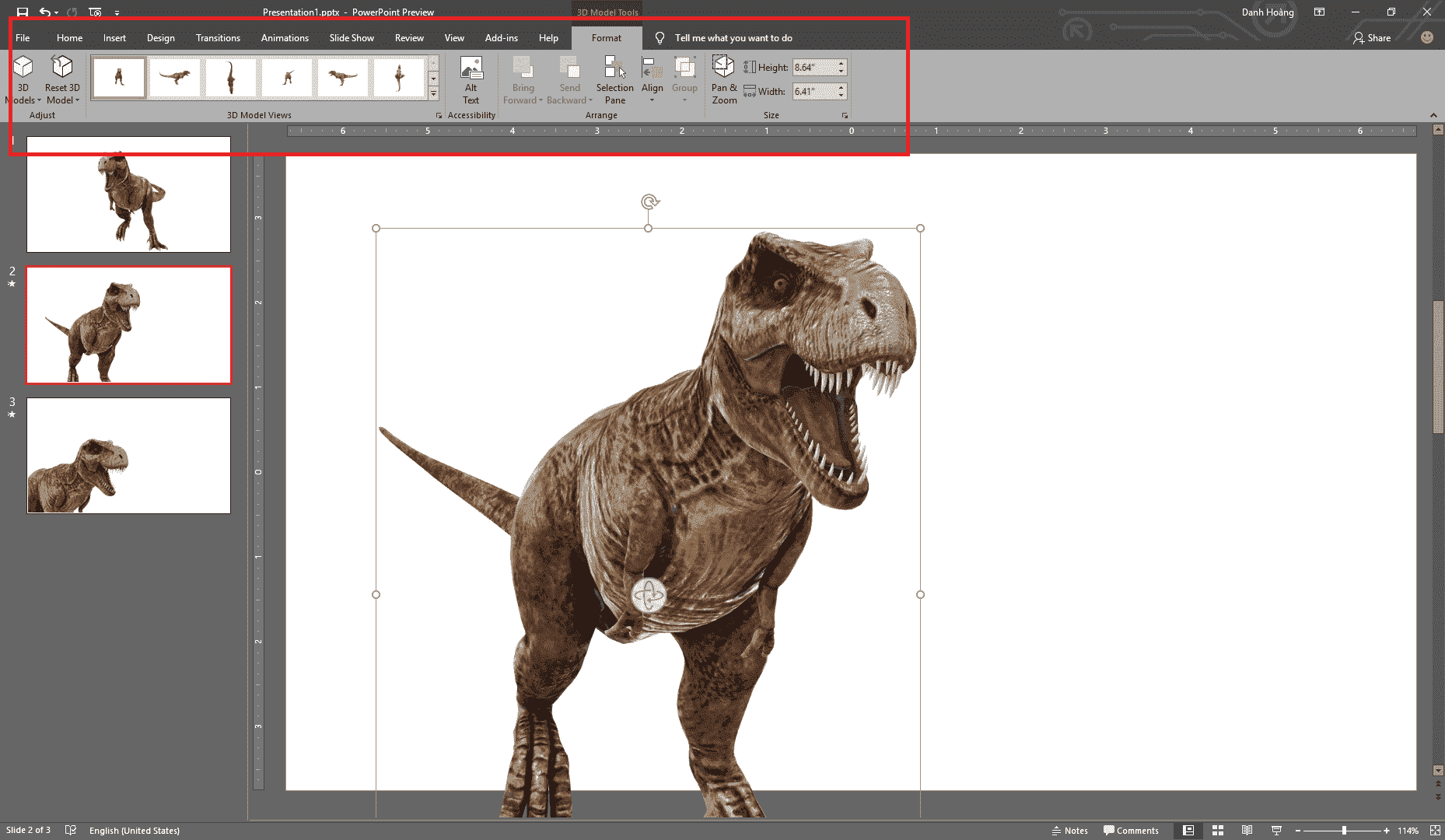The height and width of the screenshot is (840, 1445).
Task: Select Normal view in status bar
Action: coord(1188,831)
